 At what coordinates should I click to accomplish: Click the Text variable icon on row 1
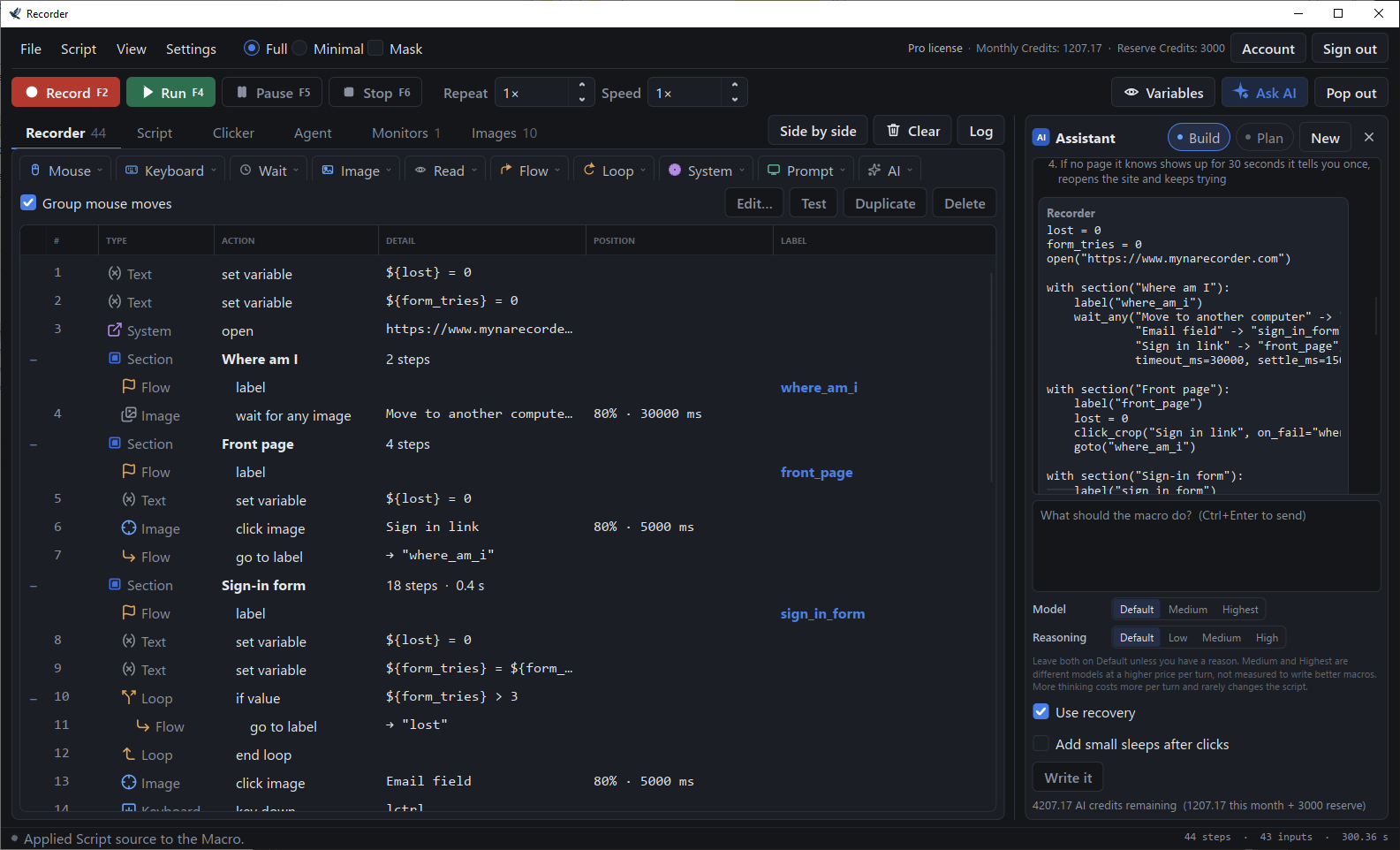(x=115, y=273)
